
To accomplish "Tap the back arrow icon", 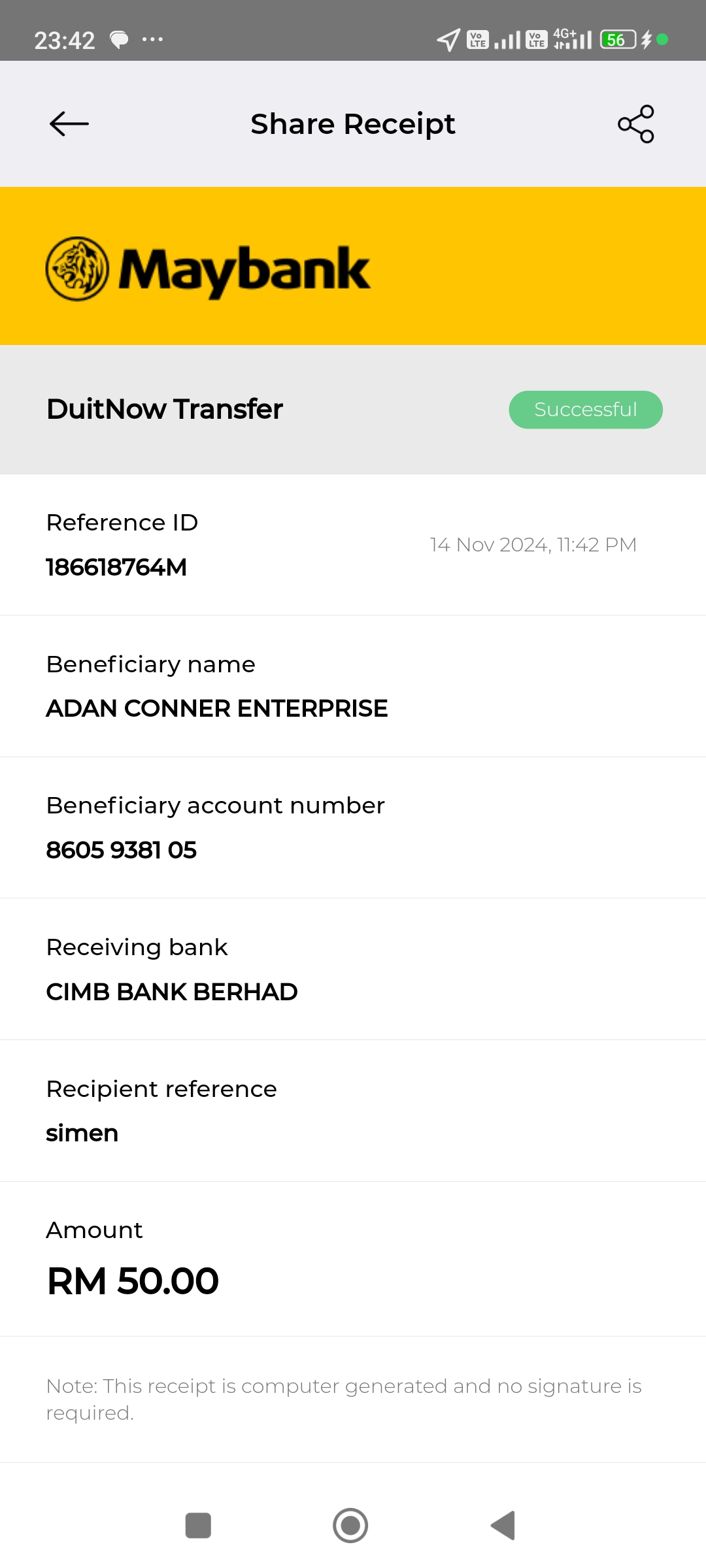I will (69, 124).
